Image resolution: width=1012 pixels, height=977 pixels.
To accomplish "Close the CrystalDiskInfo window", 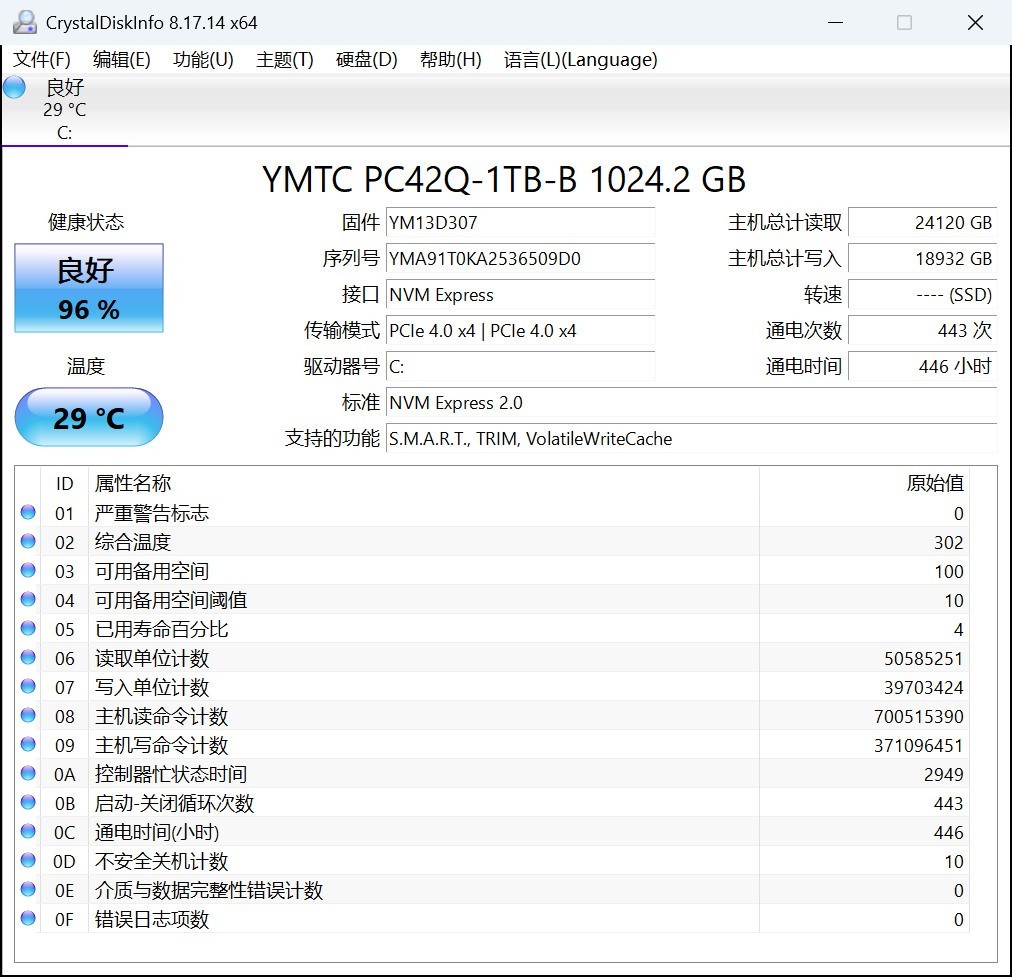I will tap(975, 23).
